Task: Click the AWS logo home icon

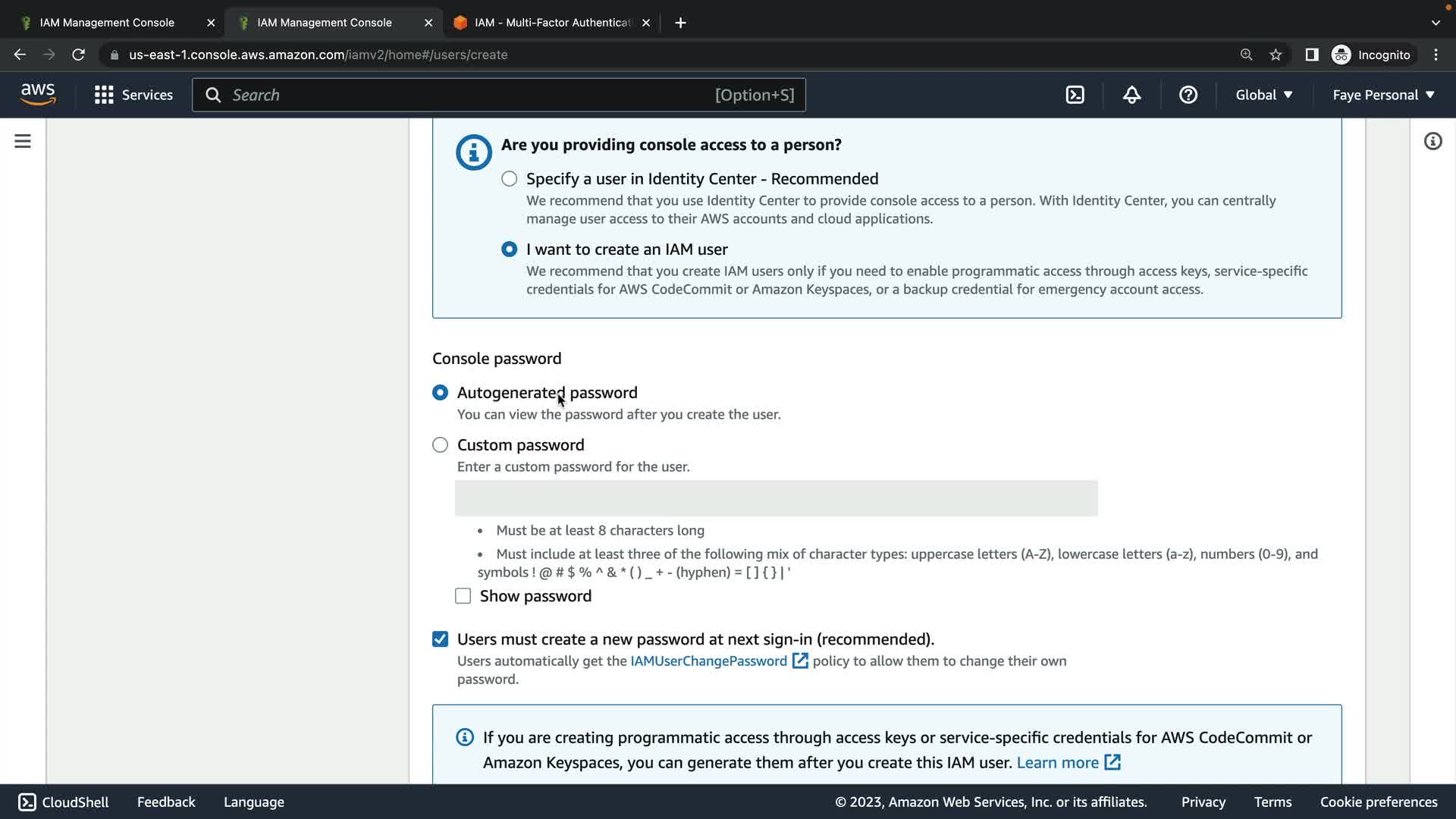Action: pyautogui.click(x=38, y=95)
